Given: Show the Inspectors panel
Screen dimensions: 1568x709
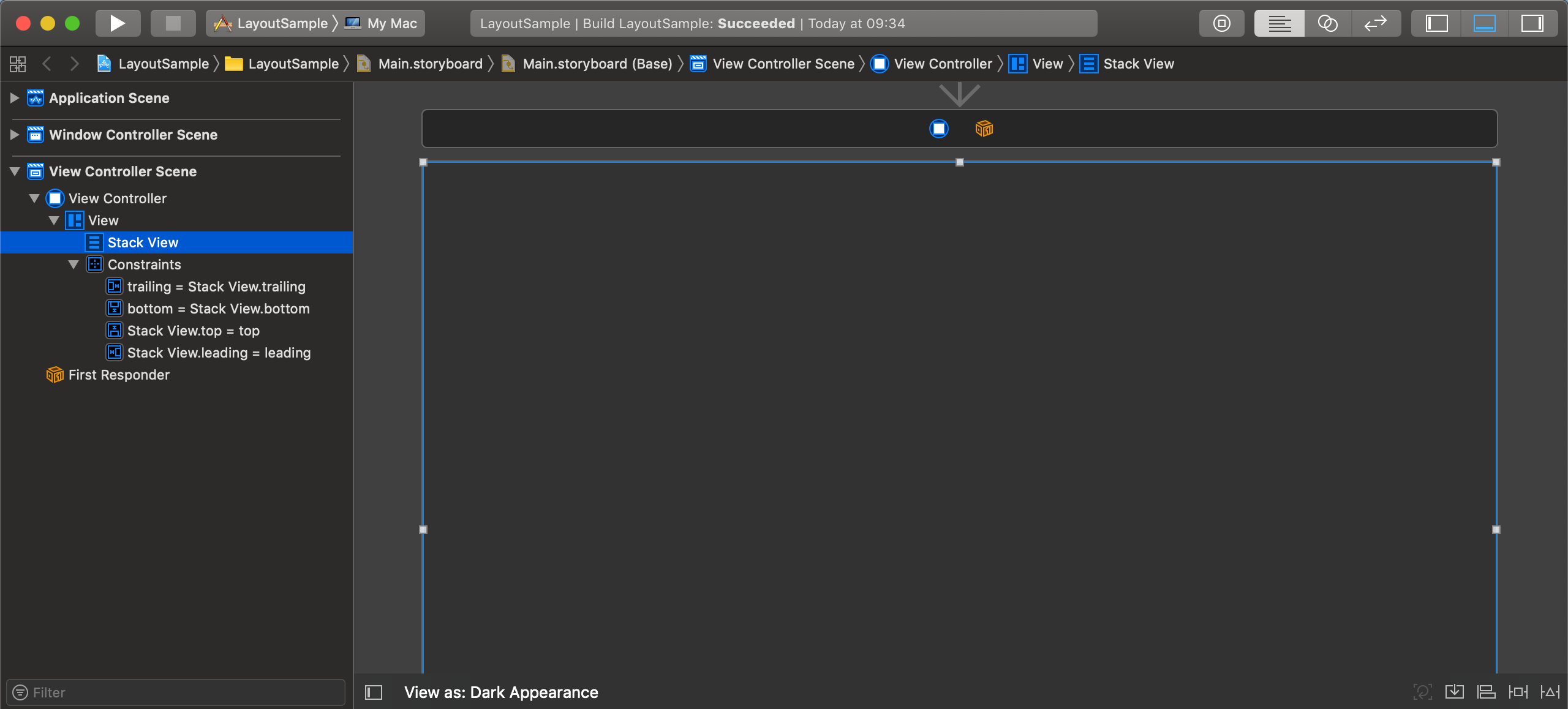Looking at the screenshot, I should click(1533, 23).
